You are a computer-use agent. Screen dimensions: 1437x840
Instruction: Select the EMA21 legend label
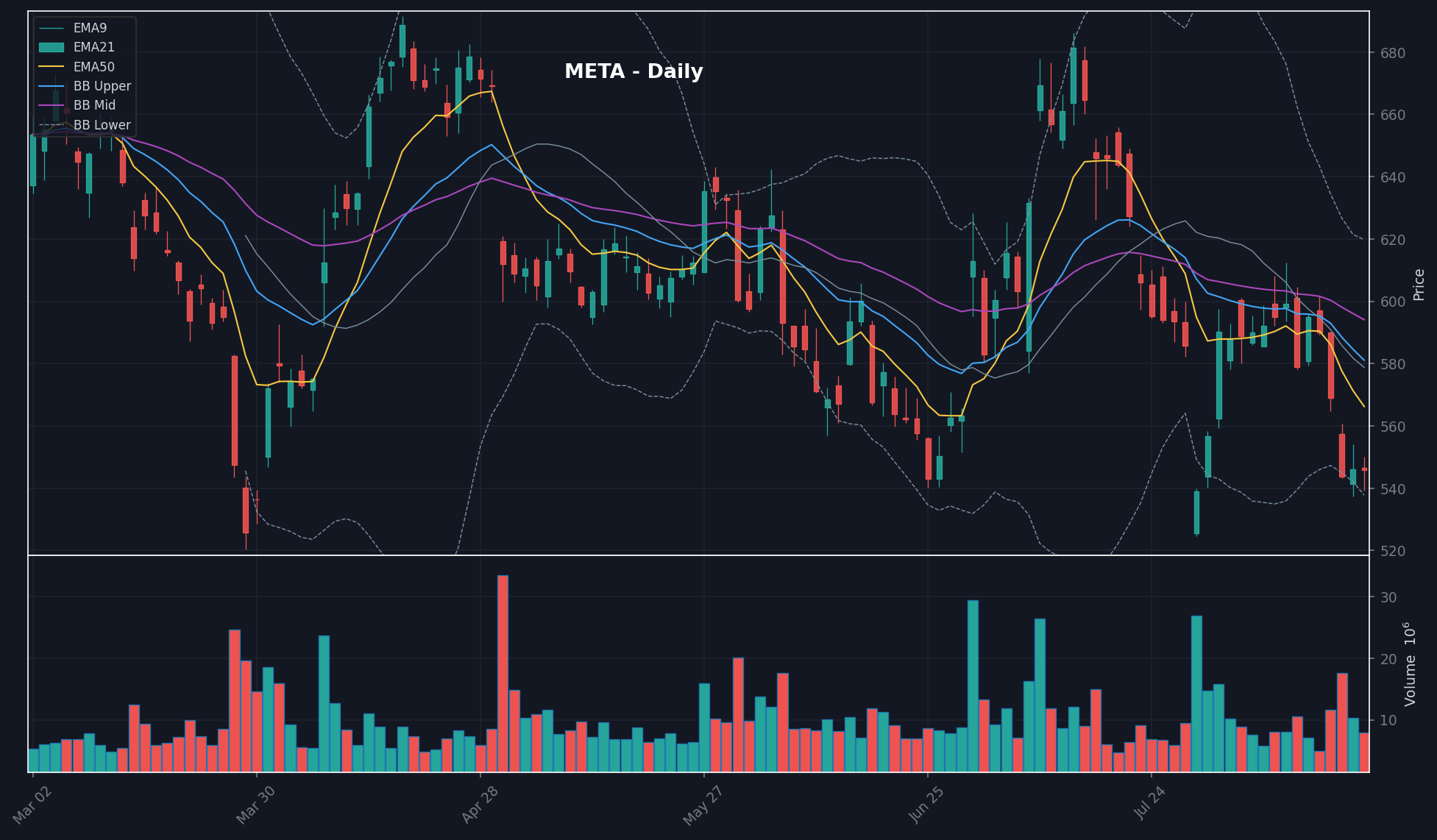tap(93, 47)
